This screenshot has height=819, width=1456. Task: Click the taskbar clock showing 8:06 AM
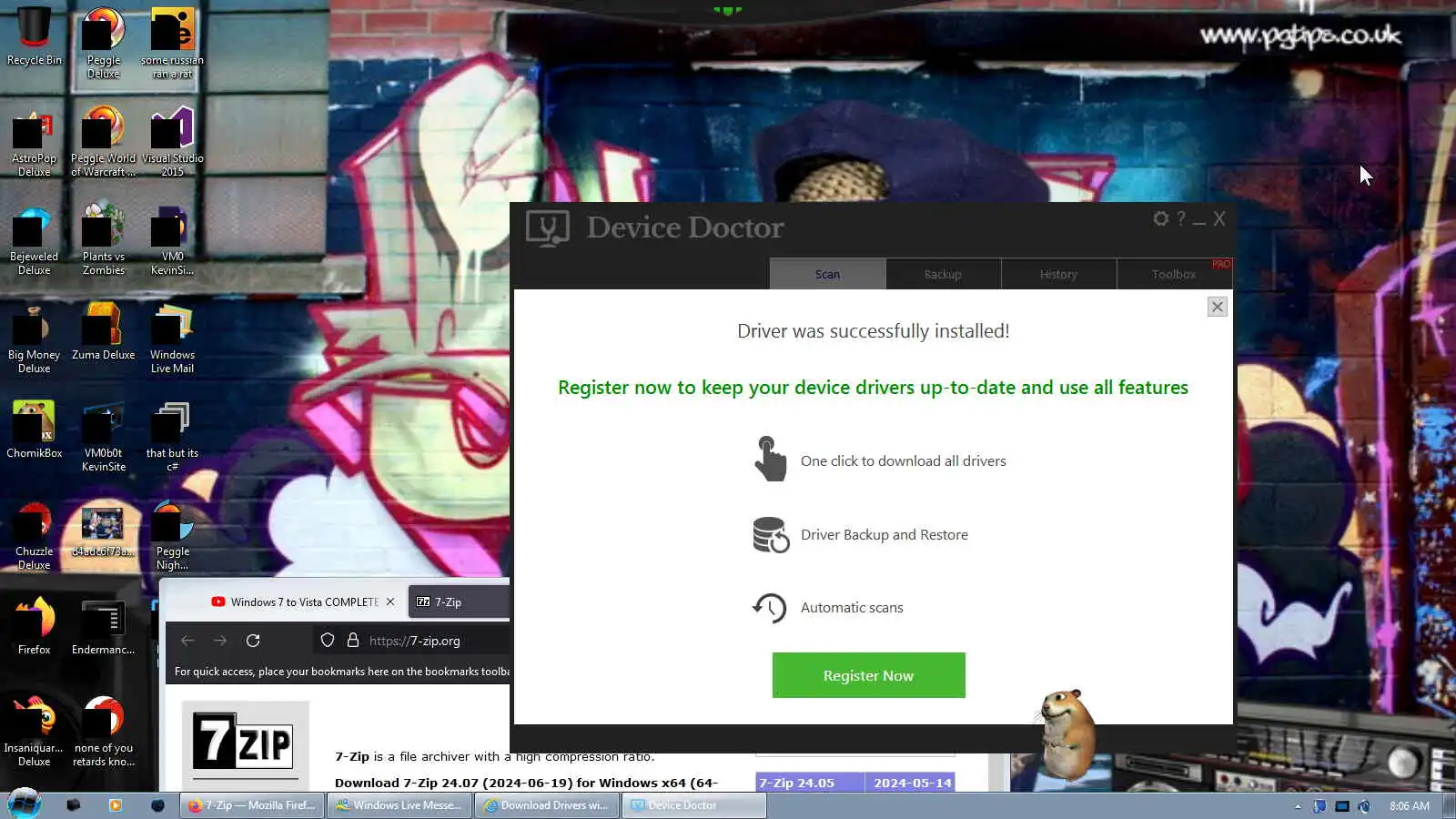pyautogui.click(x=1409, y=806)
